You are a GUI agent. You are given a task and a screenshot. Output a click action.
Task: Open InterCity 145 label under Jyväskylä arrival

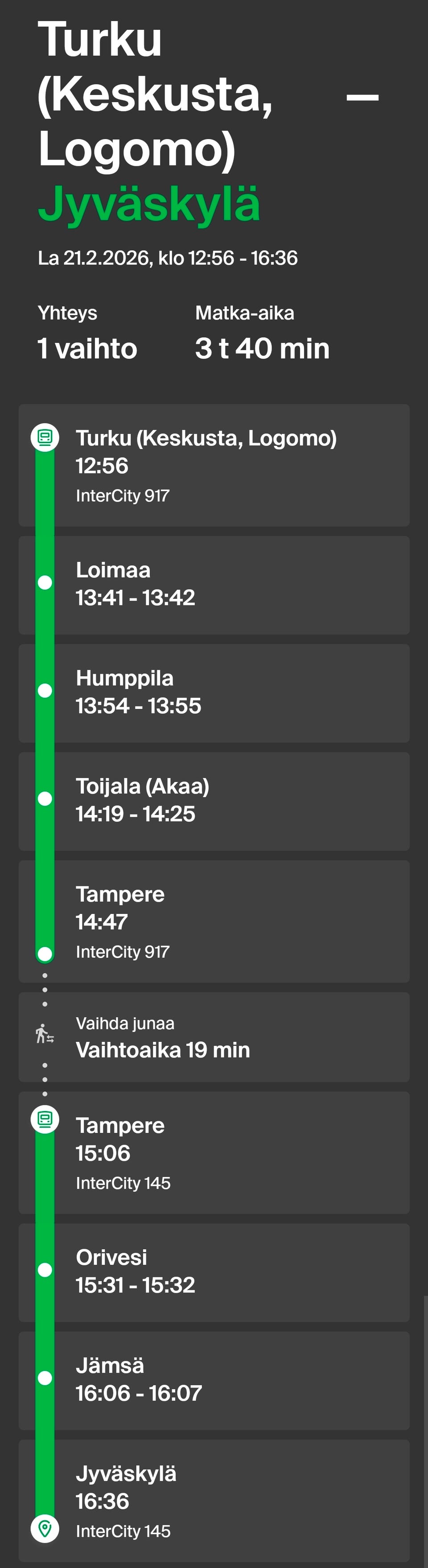click(x=123, y=1531)
